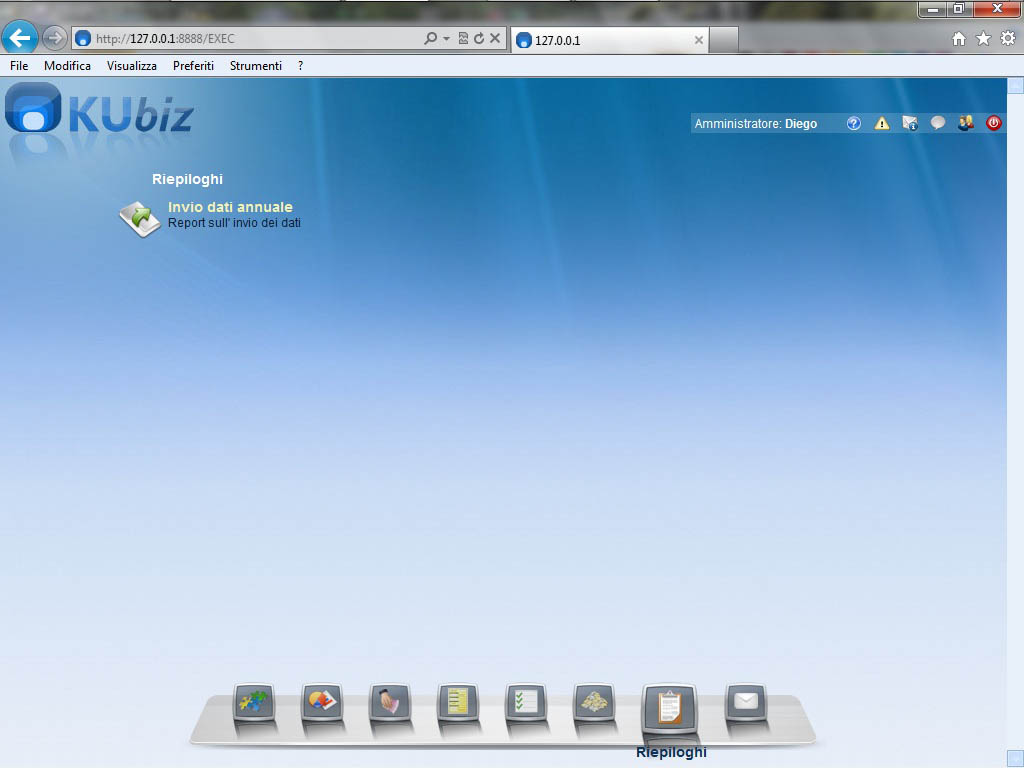Open the yellow warning triangle alerts
1024x768 pixels.
882,124
